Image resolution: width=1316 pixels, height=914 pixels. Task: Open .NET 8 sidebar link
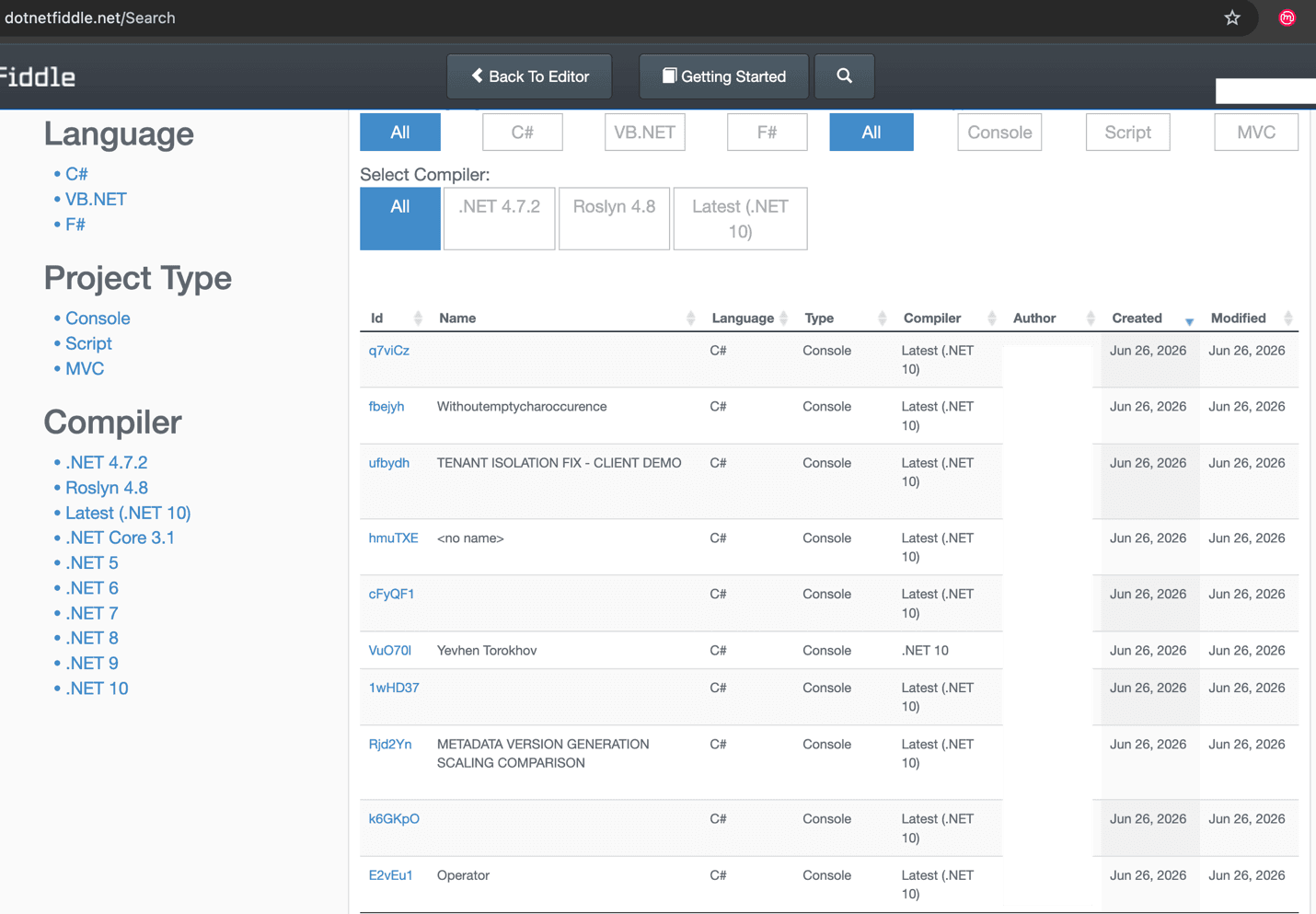tap(92, 638)
